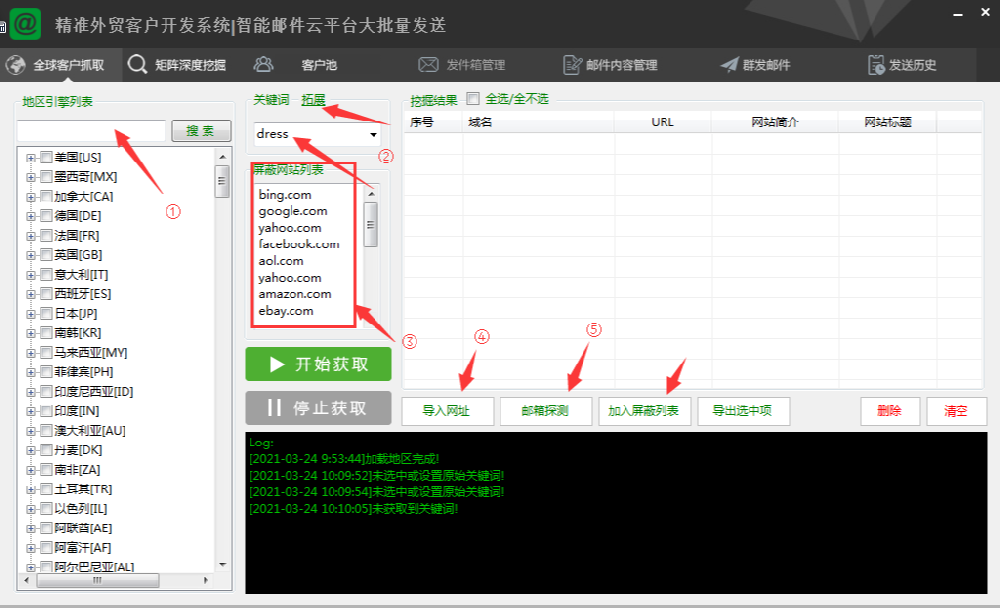Click the envelope icon of 发件箱管理
This screenshot has width=1000, height=608.
tap(428, 64)
